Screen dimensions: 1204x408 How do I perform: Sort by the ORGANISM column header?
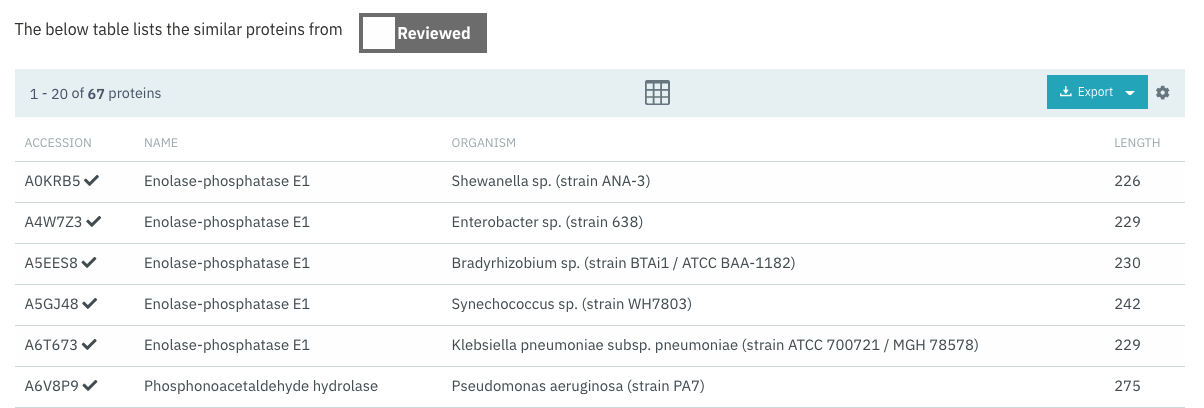pos(484,143)
